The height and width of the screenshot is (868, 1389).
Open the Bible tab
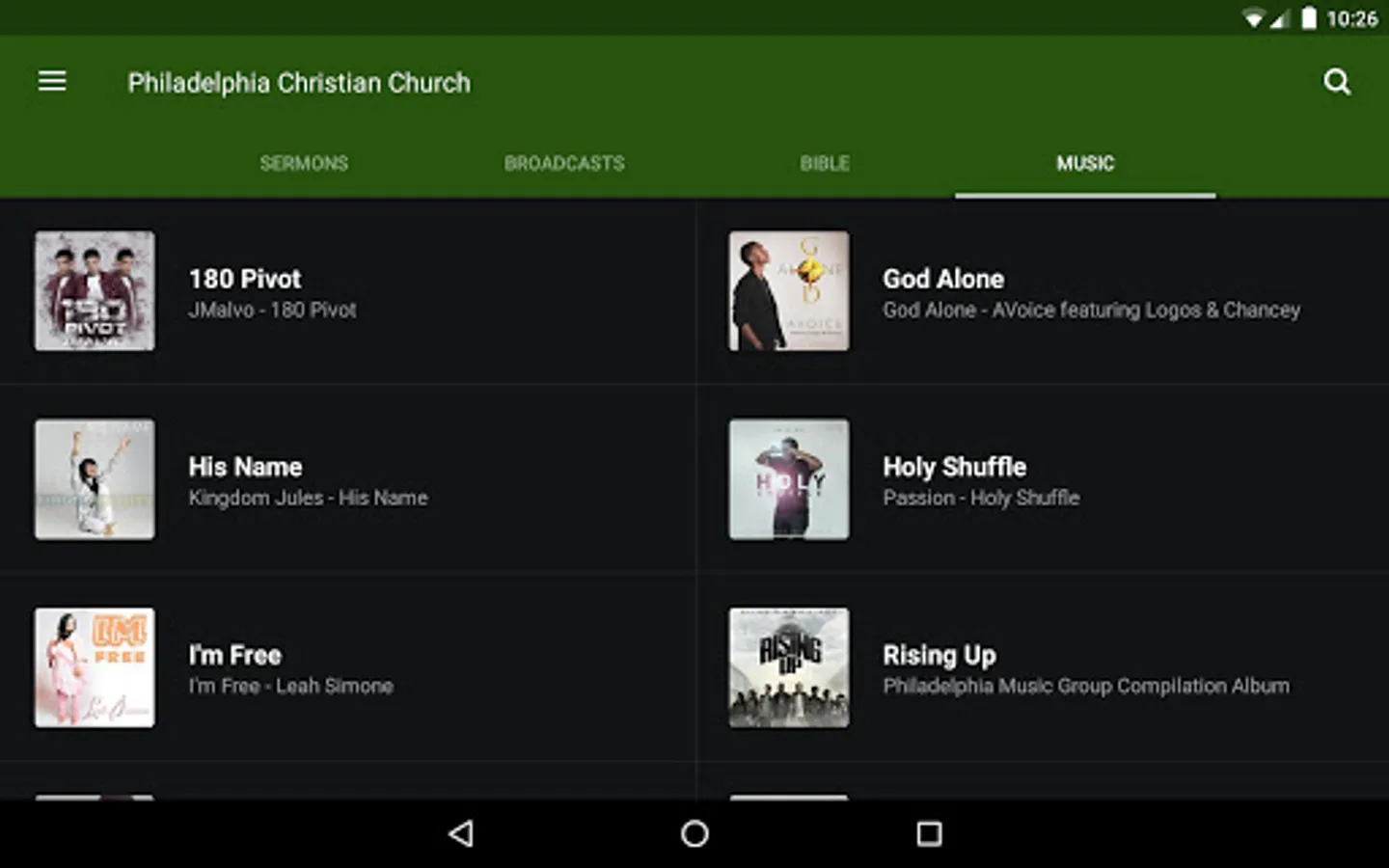825,164
